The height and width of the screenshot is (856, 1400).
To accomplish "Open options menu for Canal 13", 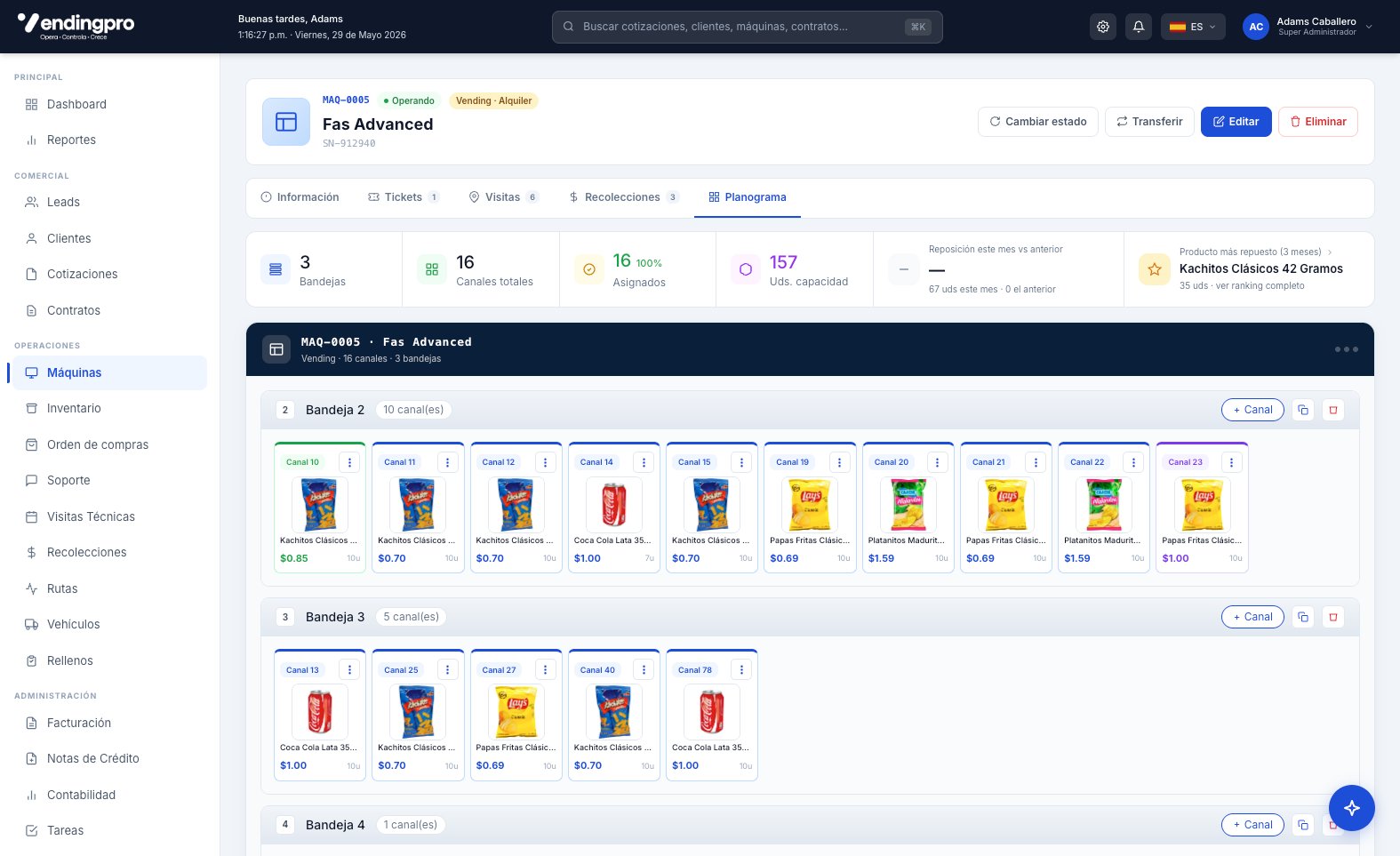I will 350,670.
